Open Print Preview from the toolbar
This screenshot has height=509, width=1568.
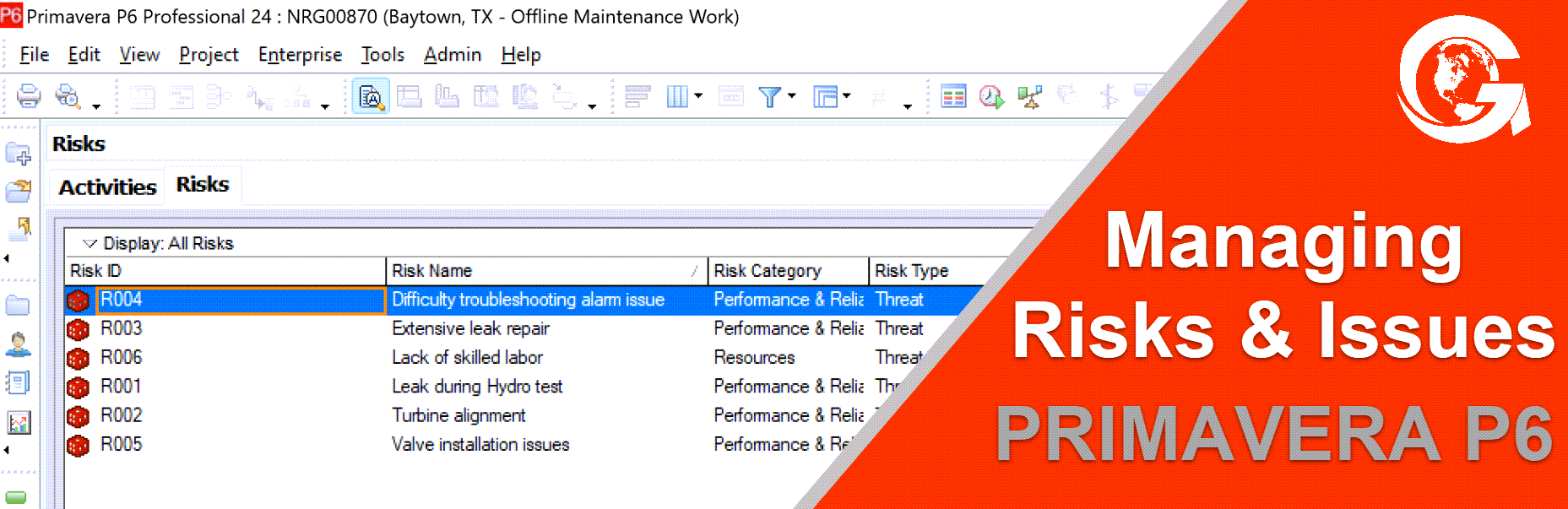[68, 96]
